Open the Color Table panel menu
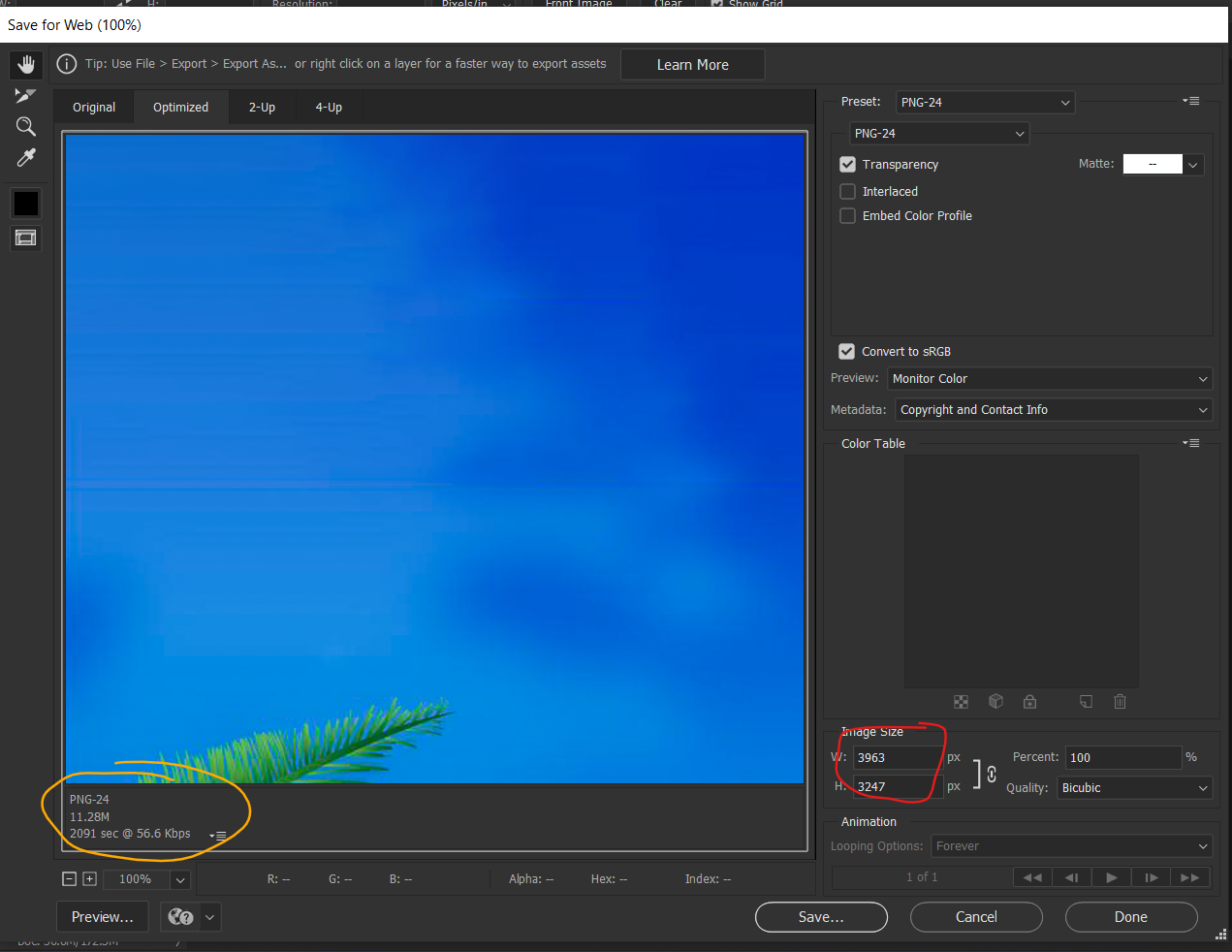The height and width of the screenshot is (952, 1232). (1191, 443)
